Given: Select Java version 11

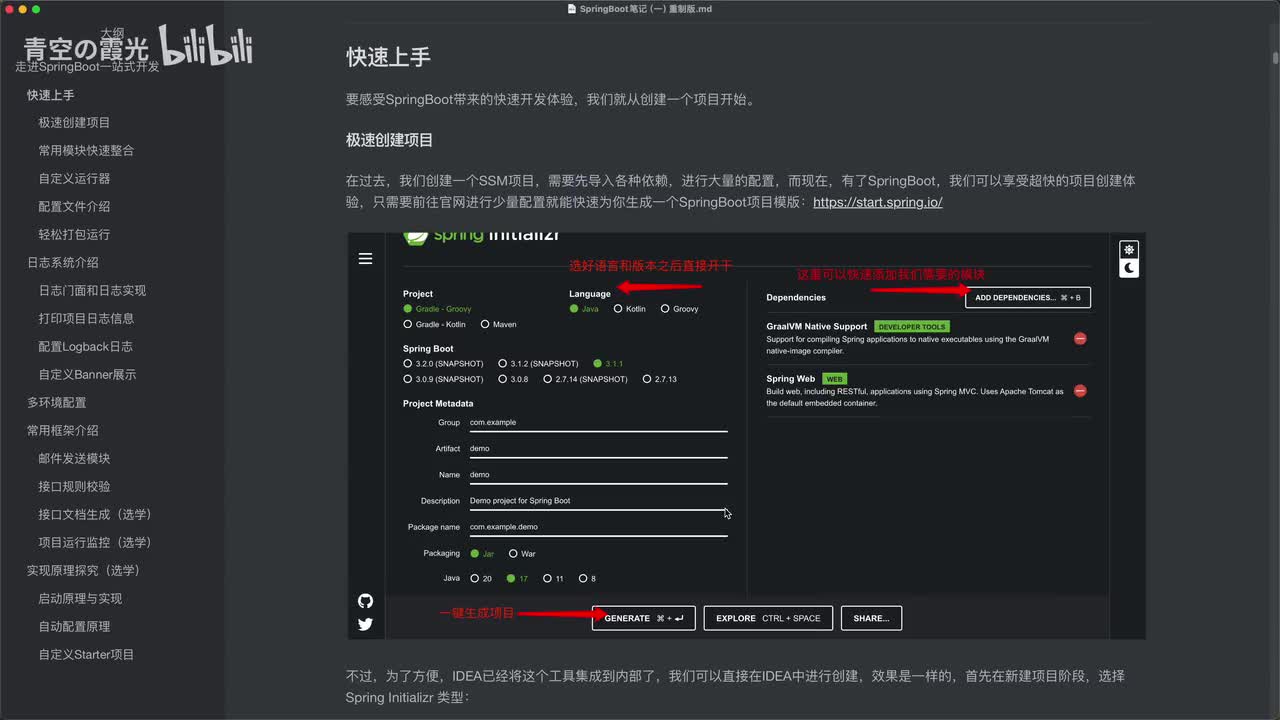Looking at the screenshot, I should tap(553, 578).
